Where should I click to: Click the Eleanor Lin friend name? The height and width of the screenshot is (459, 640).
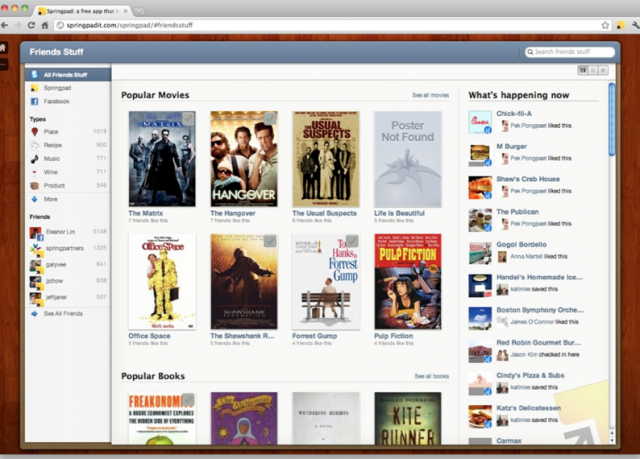pos(60,232)
